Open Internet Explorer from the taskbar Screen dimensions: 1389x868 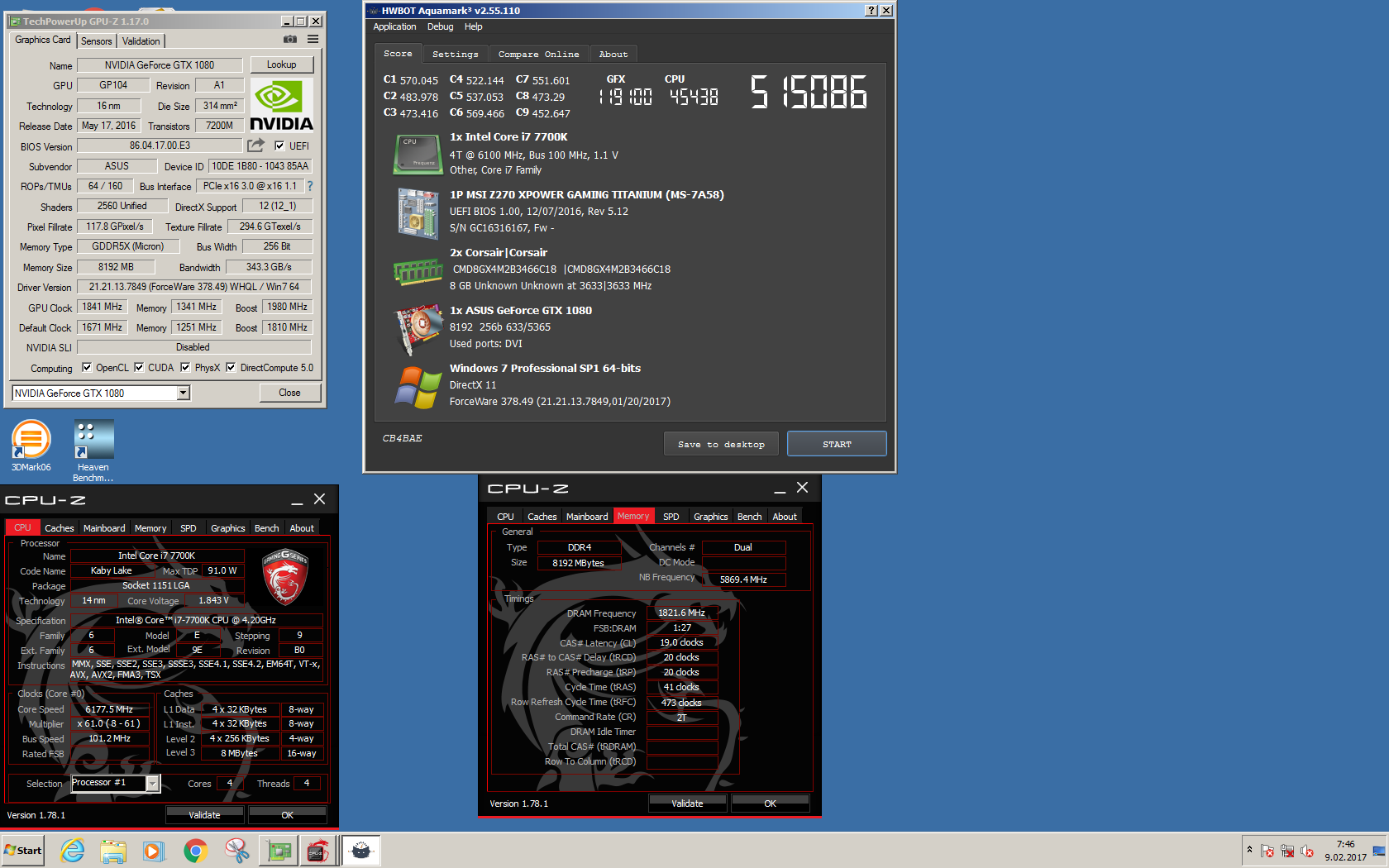pos(73,851)
